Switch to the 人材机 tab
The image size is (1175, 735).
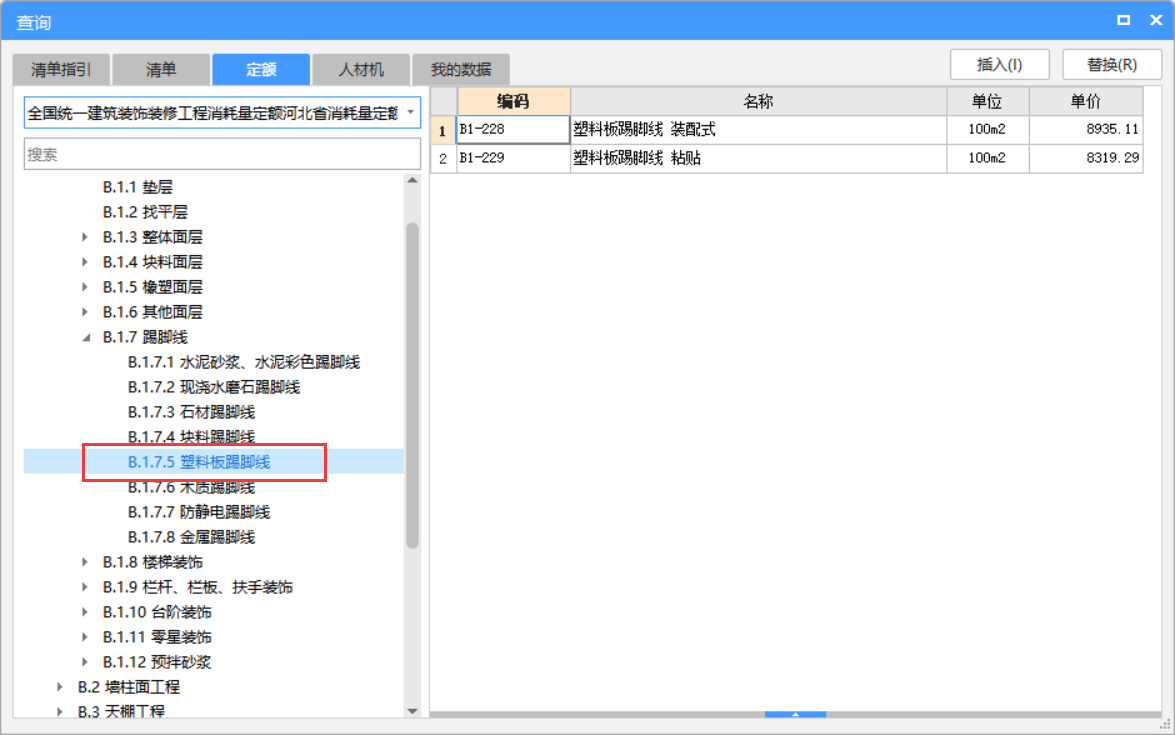361,69
